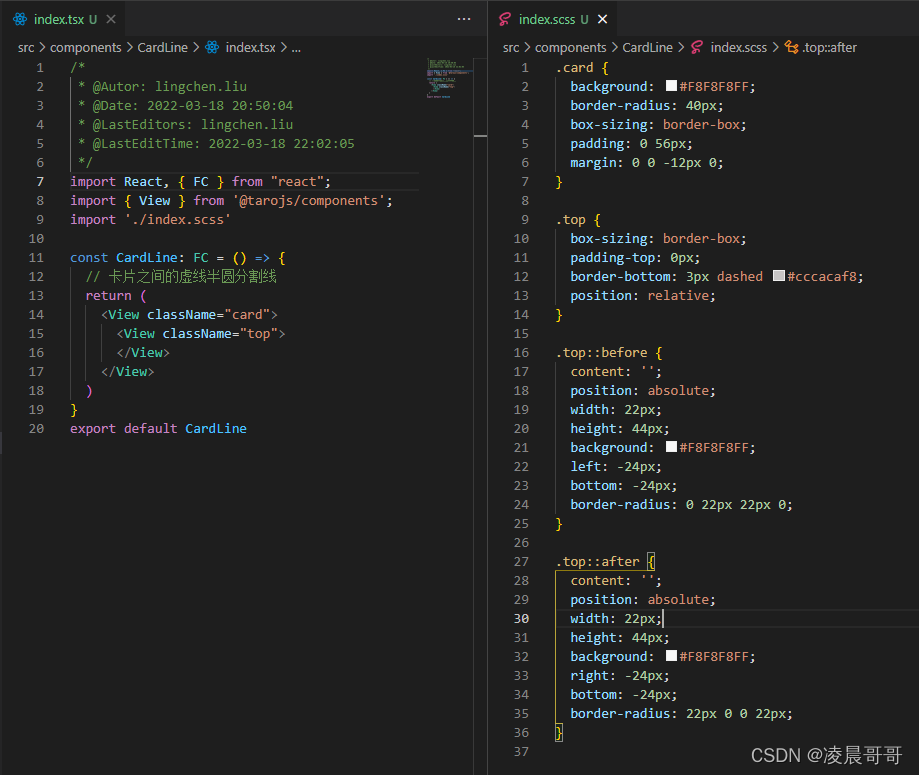Click 'index.scss' in the breadcrumb
The width and height of the screenshot is (919, 775).
(738, 47)
